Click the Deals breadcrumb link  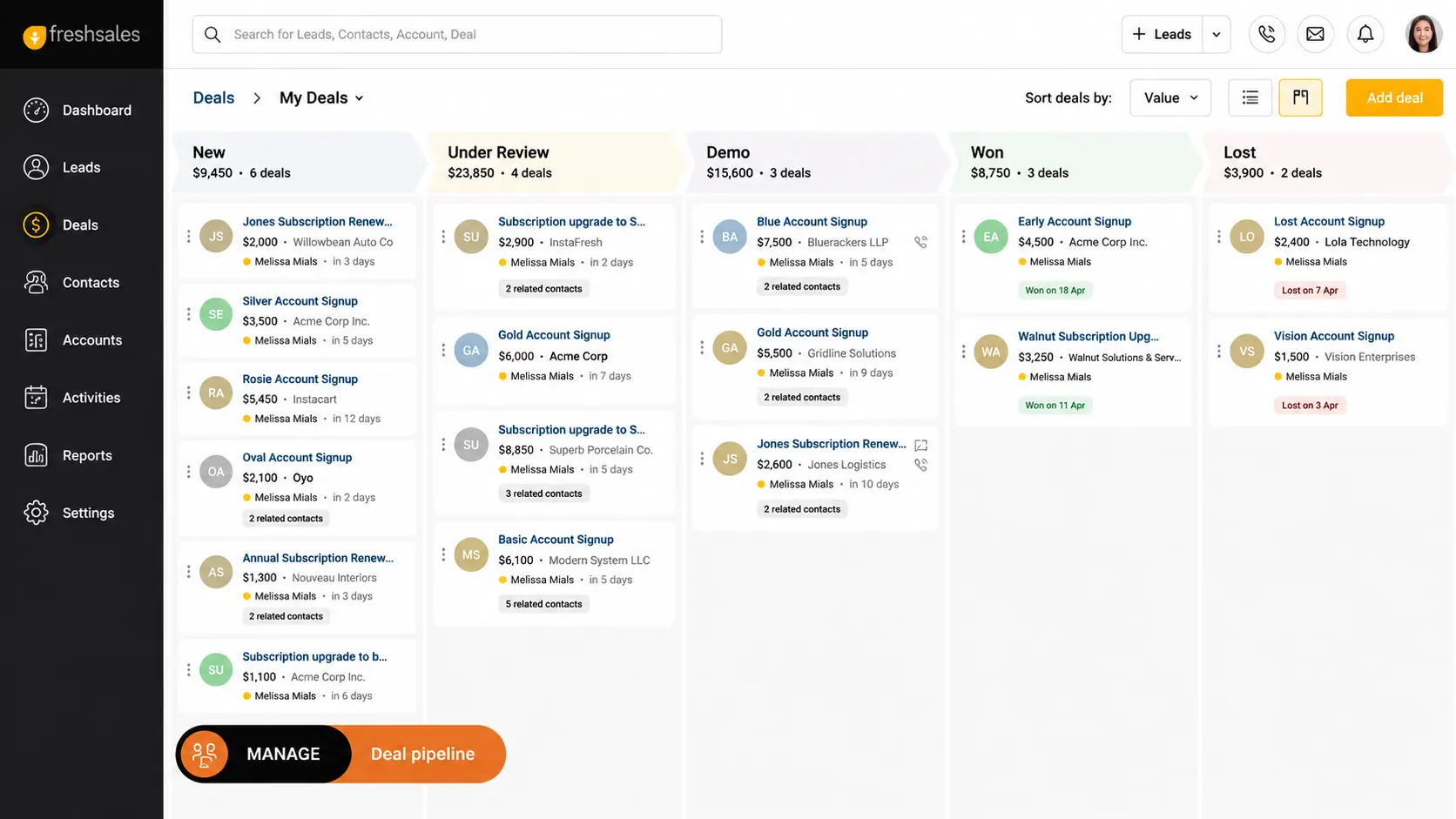[x=213, y=97]
